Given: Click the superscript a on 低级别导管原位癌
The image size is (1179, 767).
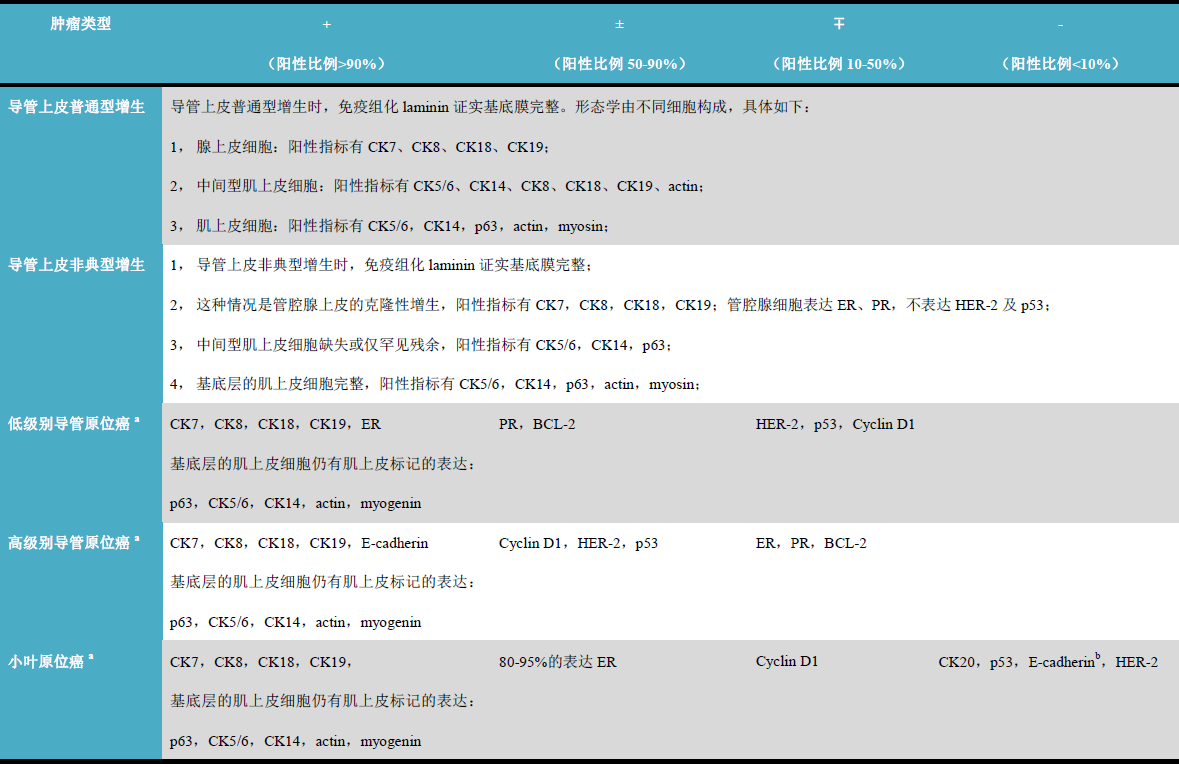Looking at the screenshot, I should click(x=137, y=420).
